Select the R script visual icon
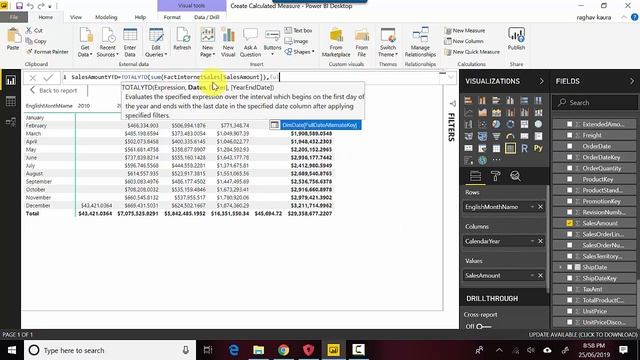This screenshot has width=640, height=360. point(524,148)
